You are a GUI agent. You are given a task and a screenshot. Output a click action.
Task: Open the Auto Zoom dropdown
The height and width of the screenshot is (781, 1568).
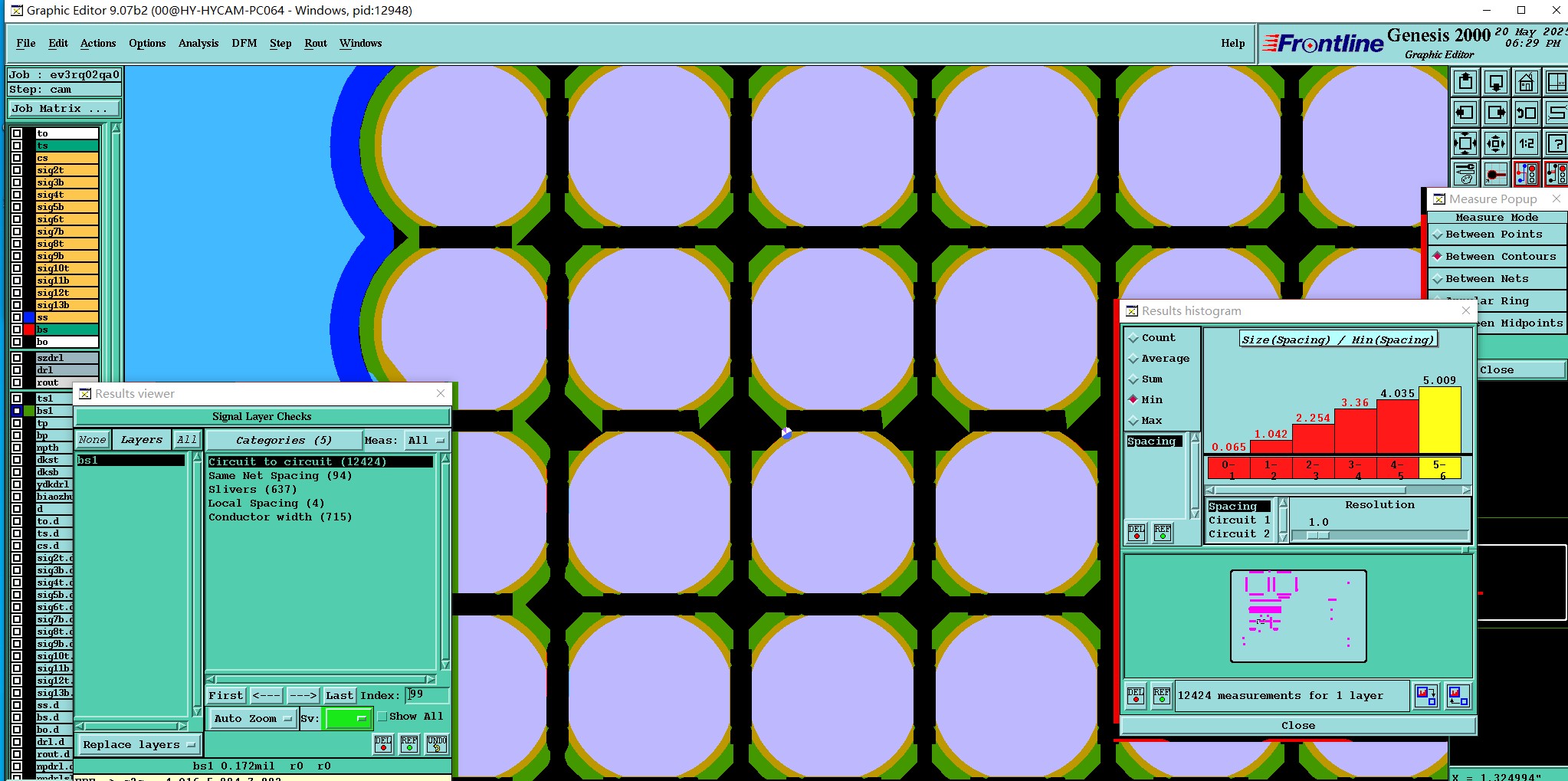click(253, 719)
